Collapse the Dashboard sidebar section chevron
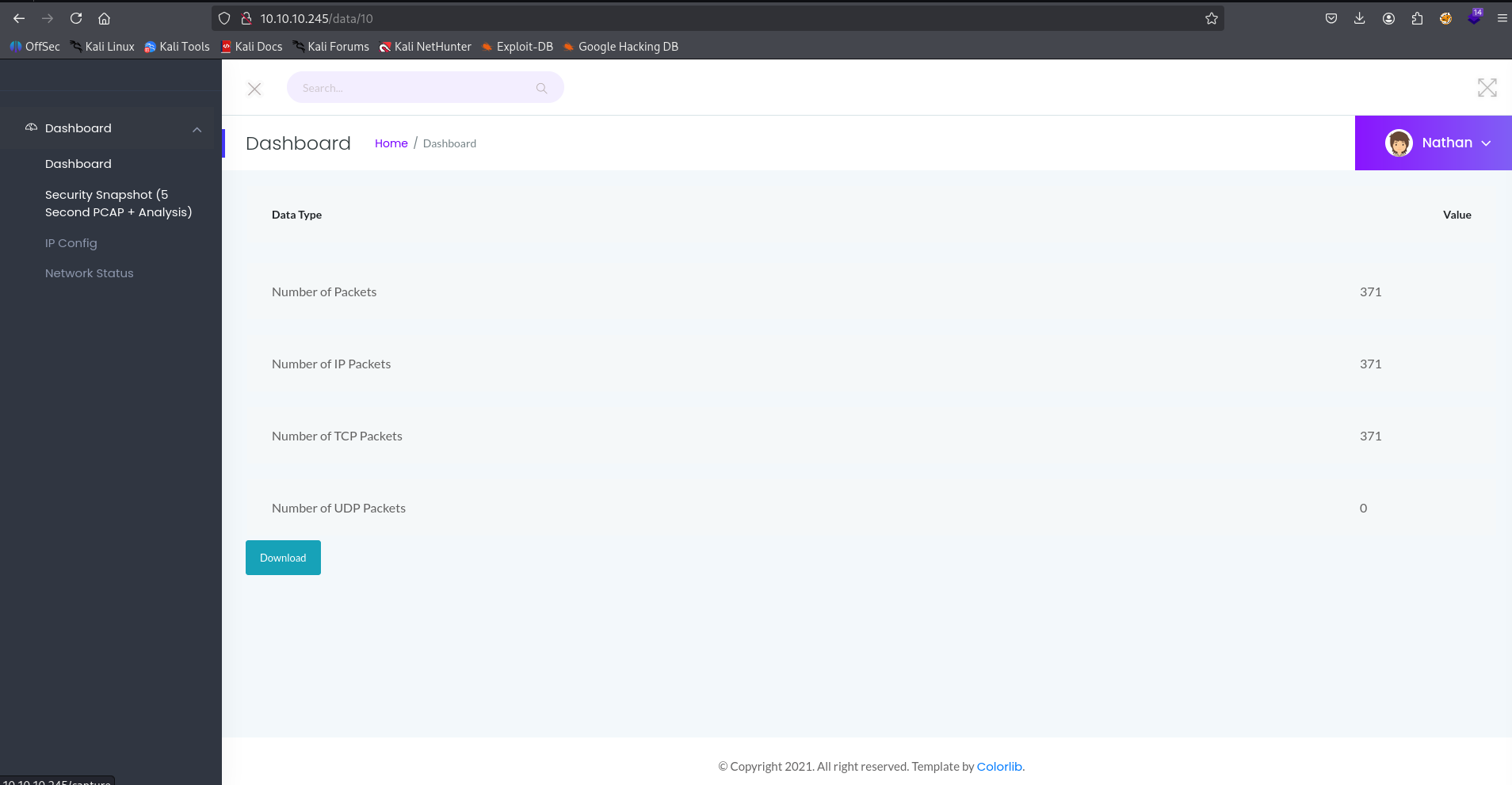This screenshot has width=1512, height=785. 197,129
